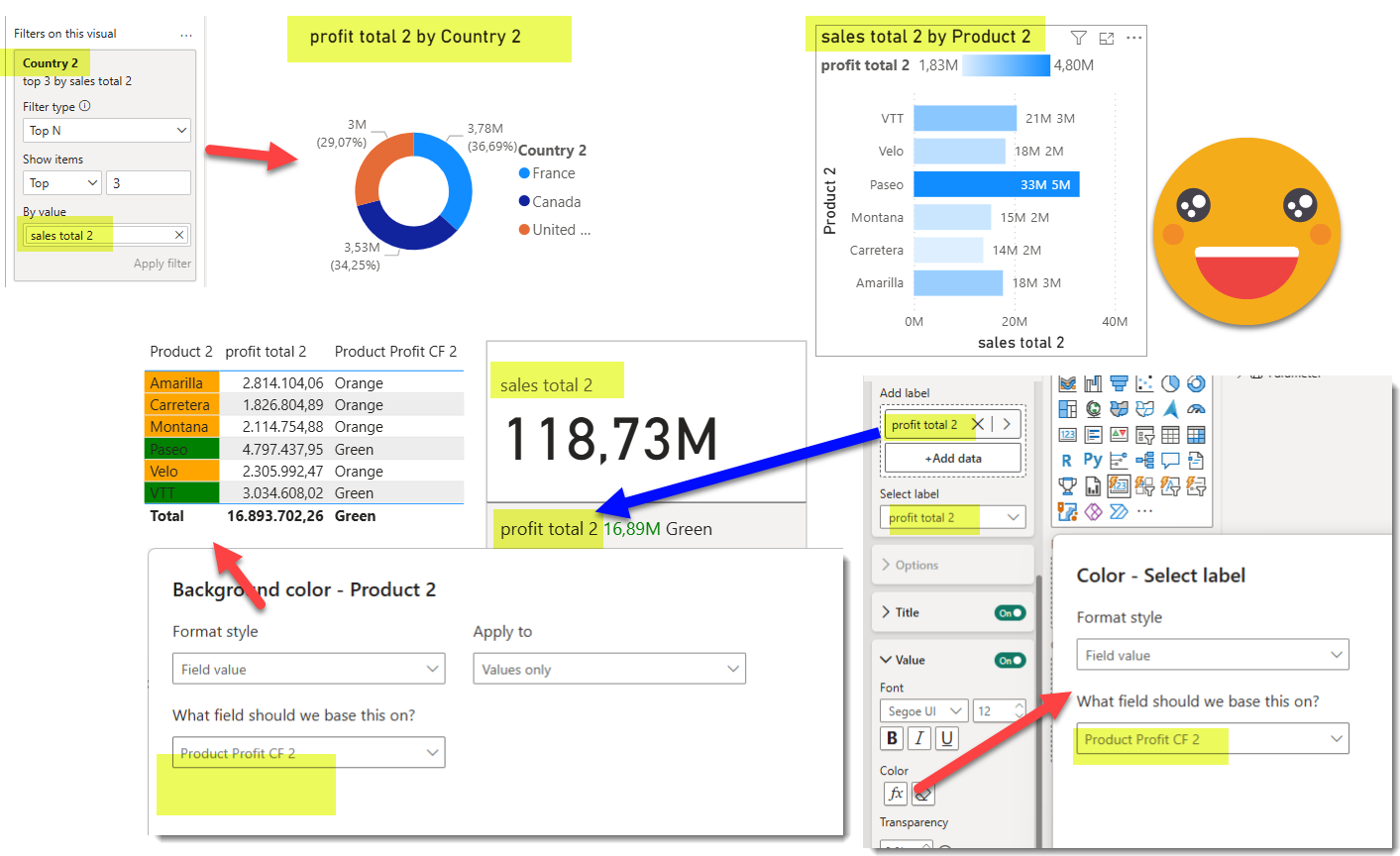
Task: Toggle the Value section switch
Action: [x=1010, y=661]
